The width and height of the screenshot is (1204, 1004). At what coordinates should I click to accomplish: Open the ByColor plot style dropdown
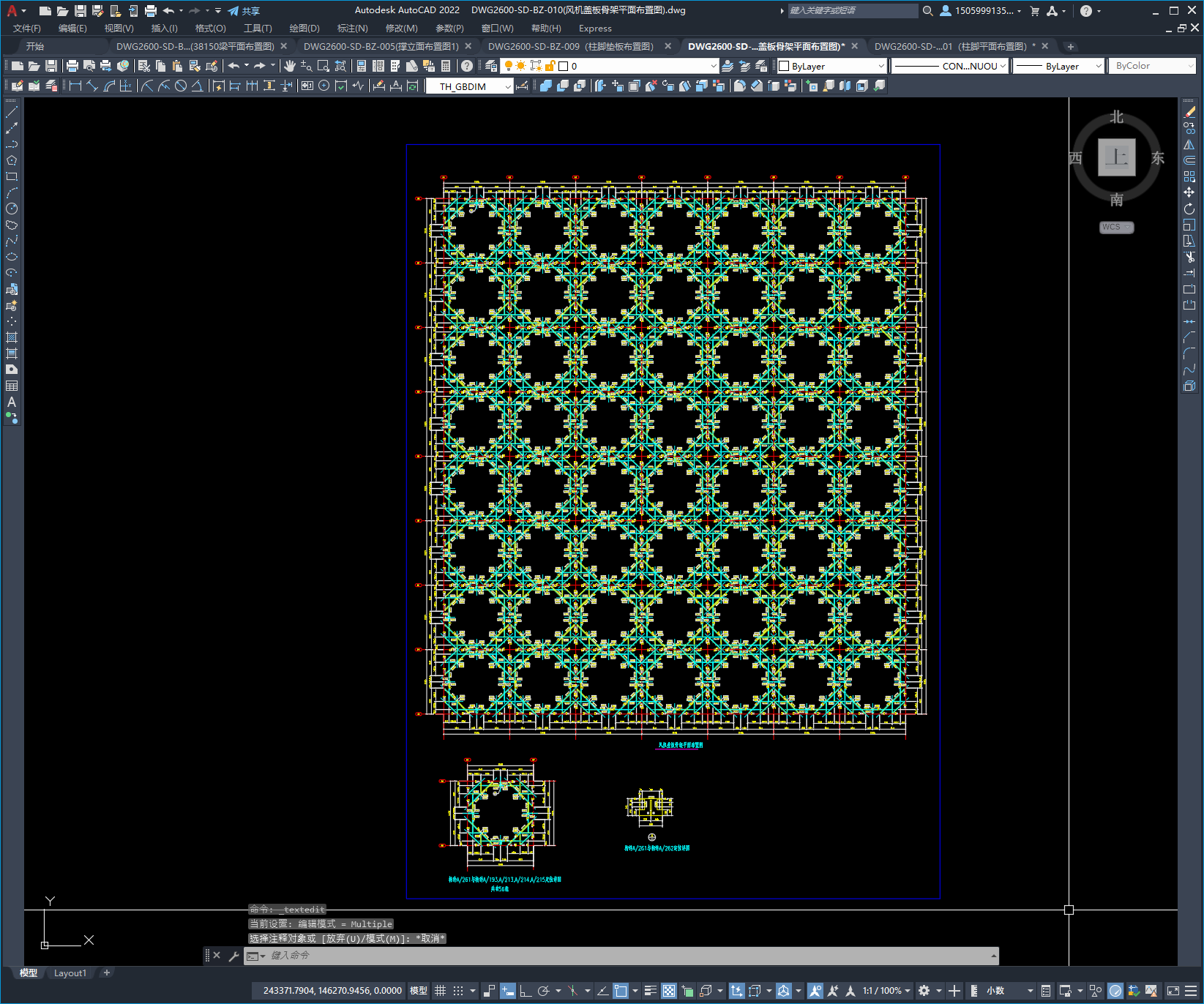tap(1152, 66)
